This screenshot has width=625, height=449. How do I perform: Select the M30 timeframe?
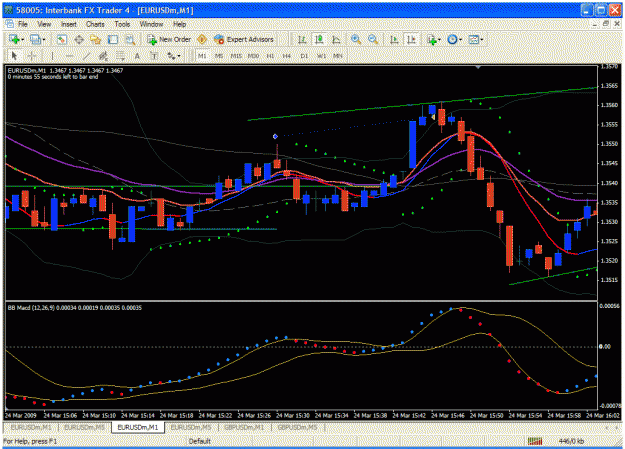(253, 56)
